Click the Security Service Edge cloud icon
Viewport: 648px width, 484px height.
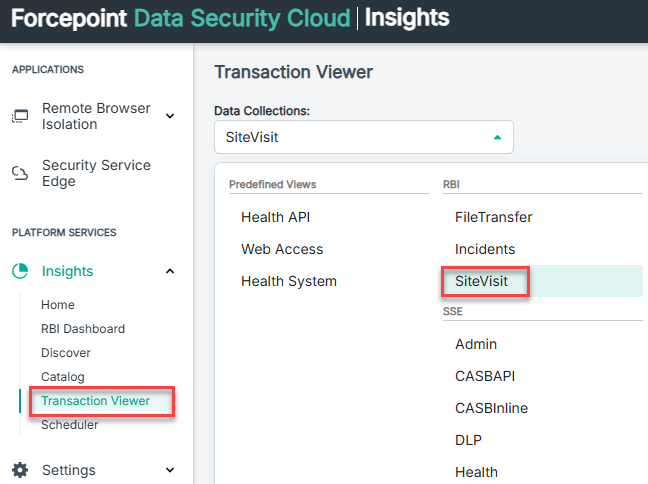pos(20,173)
